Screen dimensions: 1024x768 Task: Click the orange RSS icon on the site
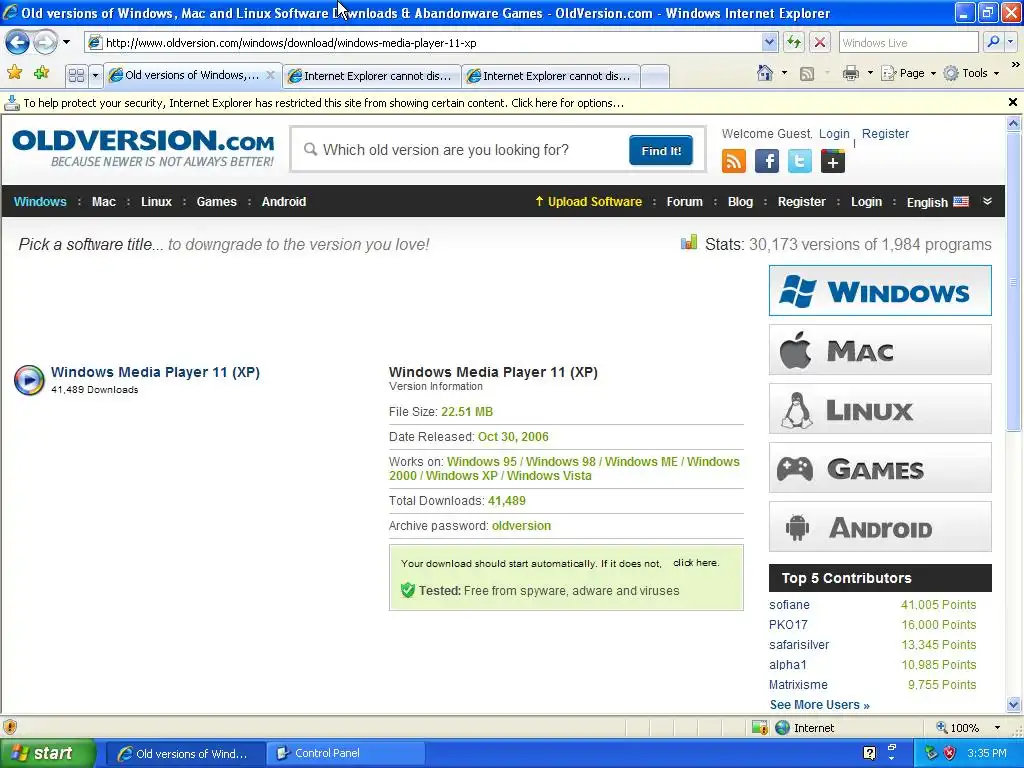[x=733, y=161]
